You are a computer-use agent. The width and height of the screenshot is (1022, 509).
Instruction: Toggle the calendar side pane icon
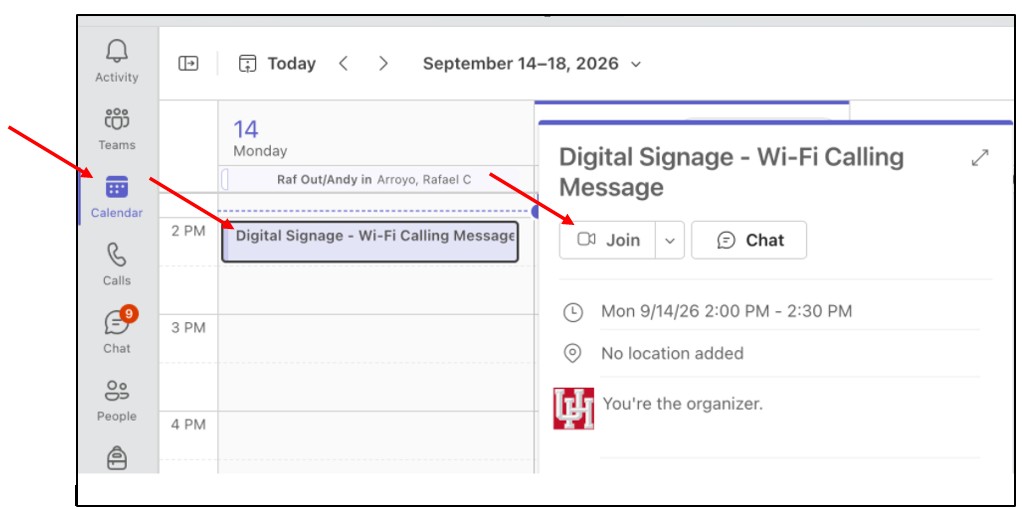coord(188,63)
